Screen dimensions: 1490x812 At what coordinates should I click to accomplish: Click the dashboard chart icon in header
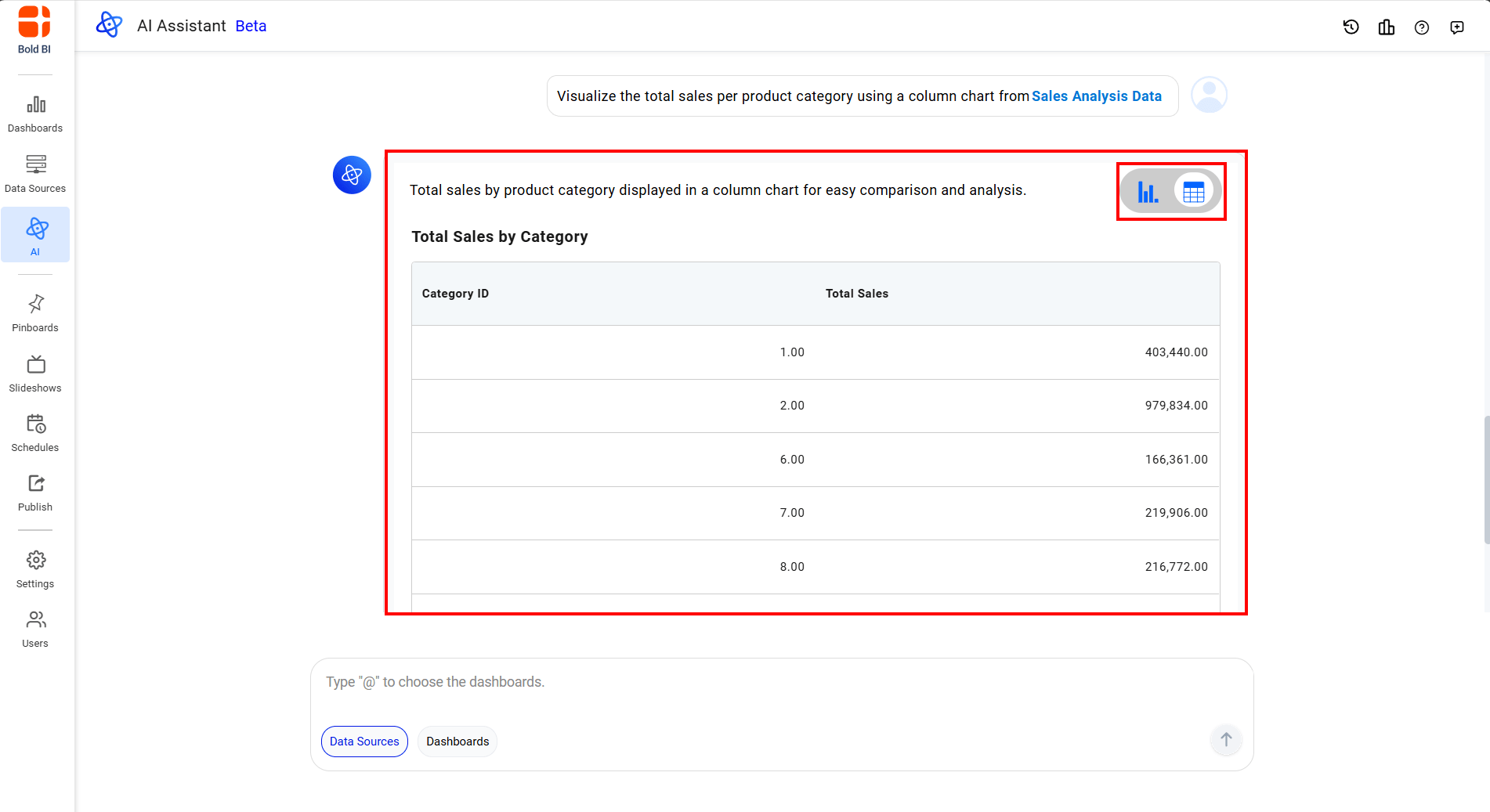[1386, 27]
